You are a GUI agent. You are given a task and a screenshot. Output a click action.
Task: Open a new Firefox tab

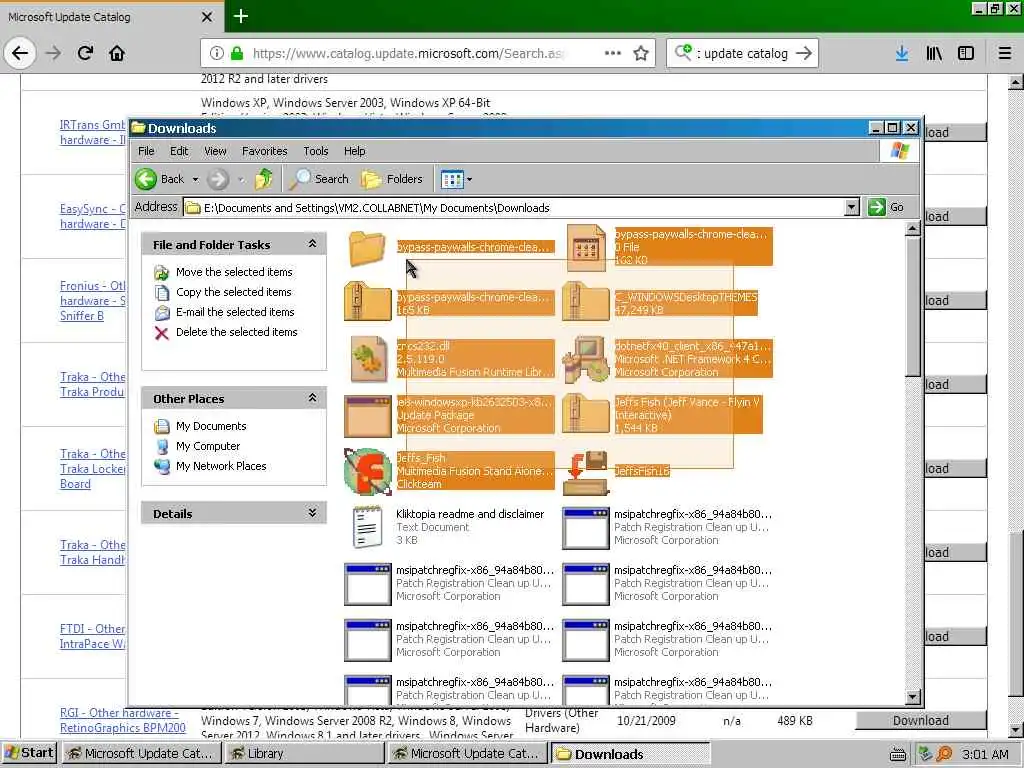(x=240, y=16)
